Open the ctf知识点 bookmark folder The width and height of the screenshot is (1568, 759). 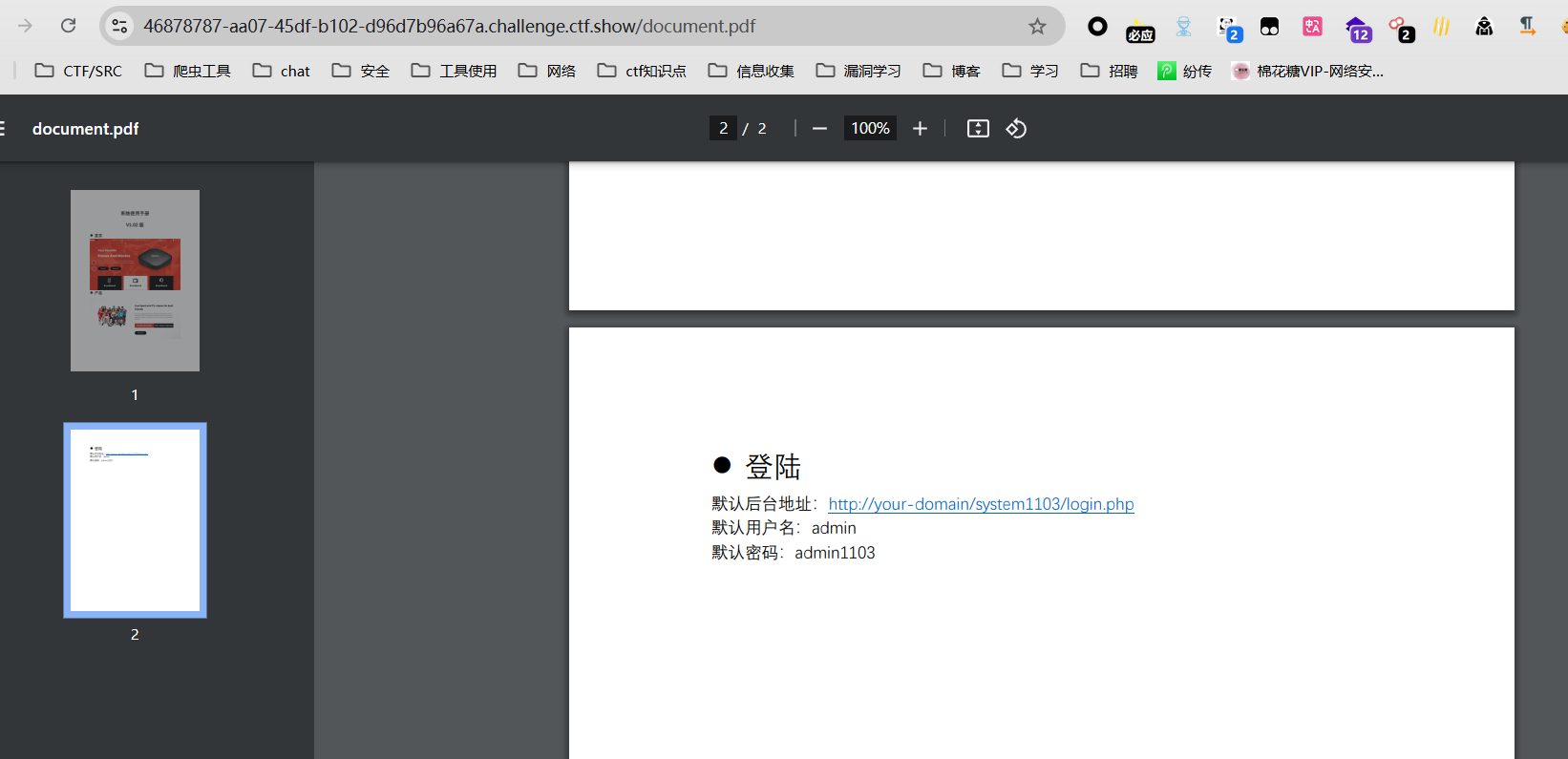[x=642, y=71]
